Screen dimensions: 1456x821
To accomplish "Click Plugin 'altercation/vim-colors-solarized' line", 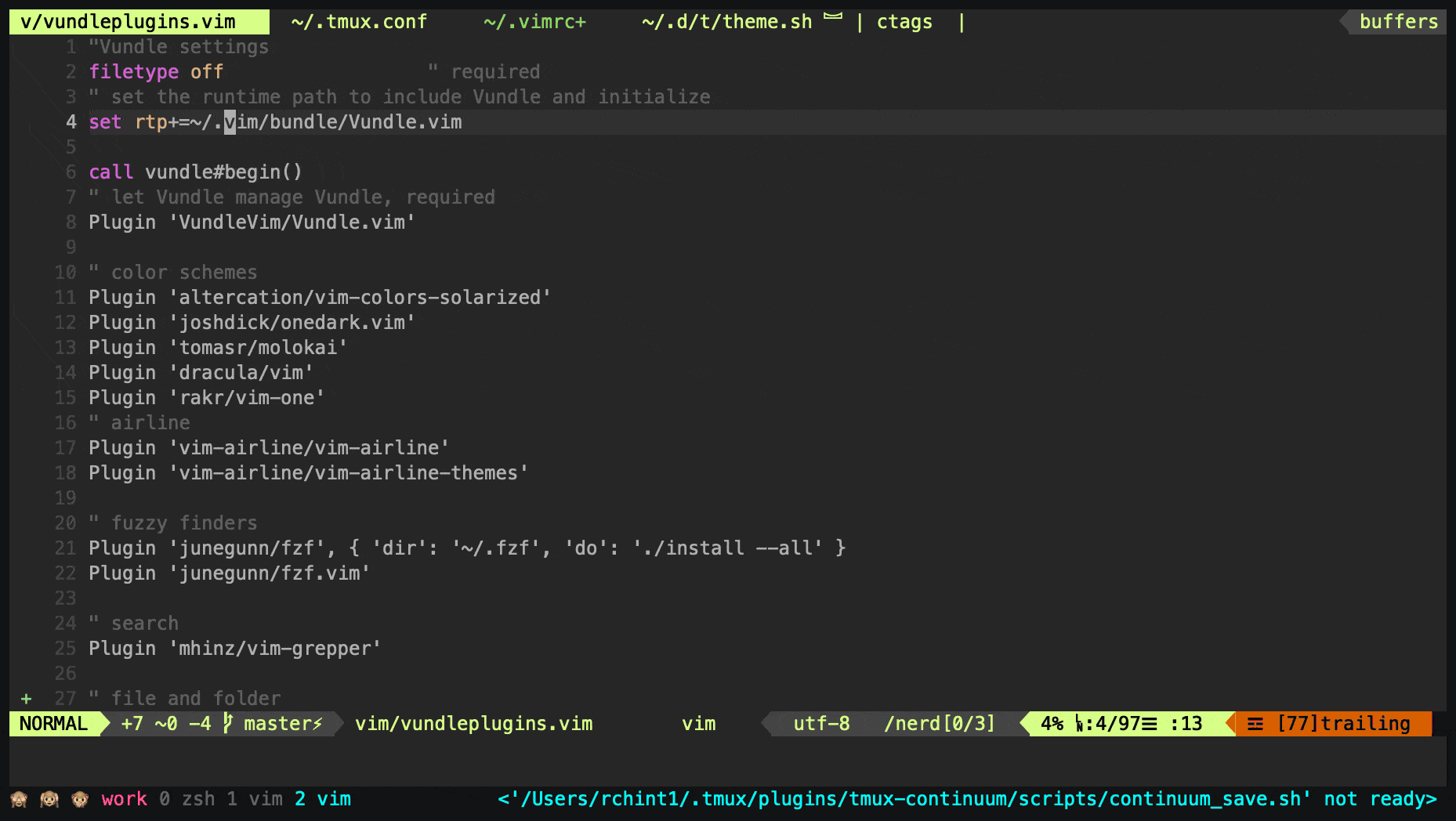I will (x=320, y=298).
